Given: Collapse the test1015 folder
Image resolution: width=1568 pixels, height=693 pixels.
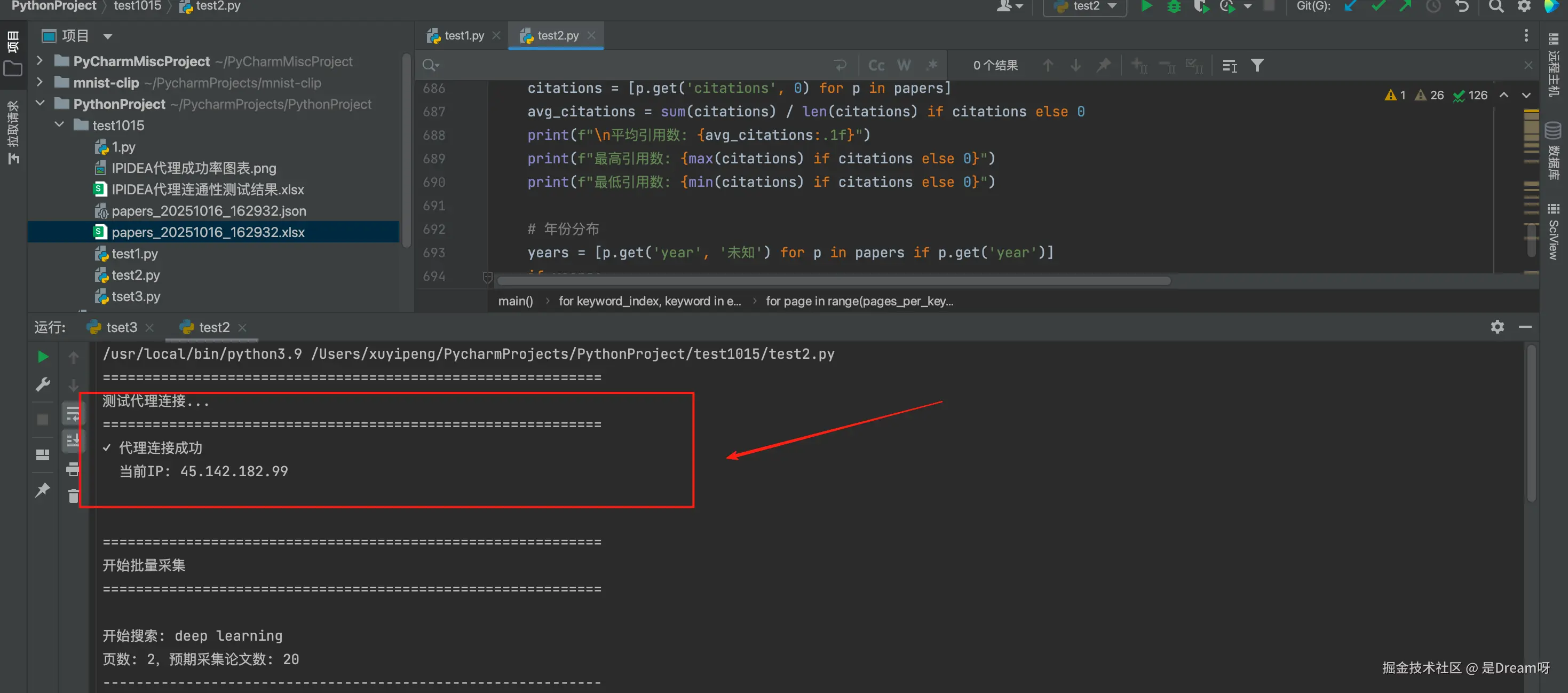Looking at the screenshot, I should 59,125.
